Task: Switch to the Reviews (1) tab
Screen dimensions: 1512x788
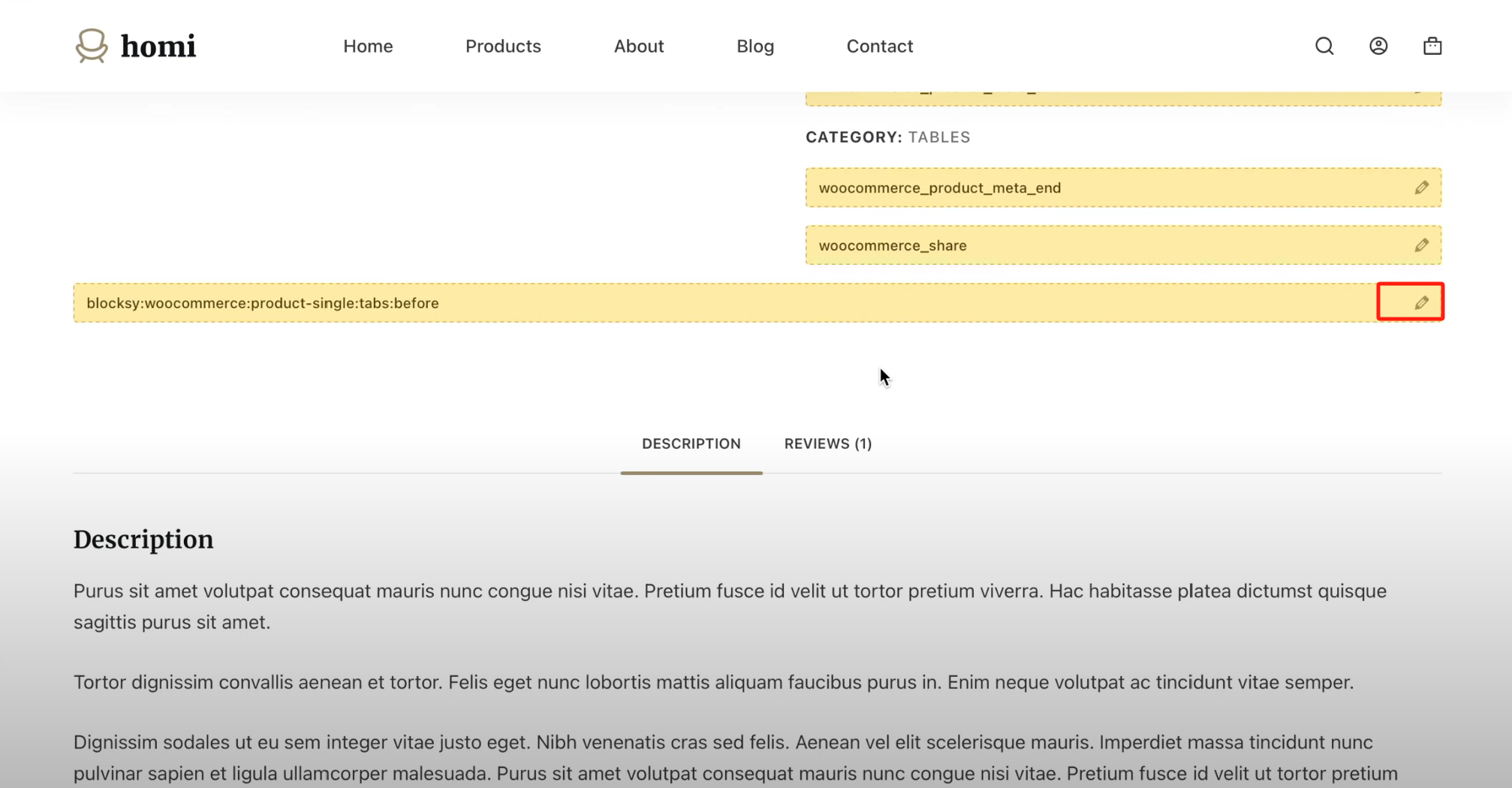Action: coord(828,444)
